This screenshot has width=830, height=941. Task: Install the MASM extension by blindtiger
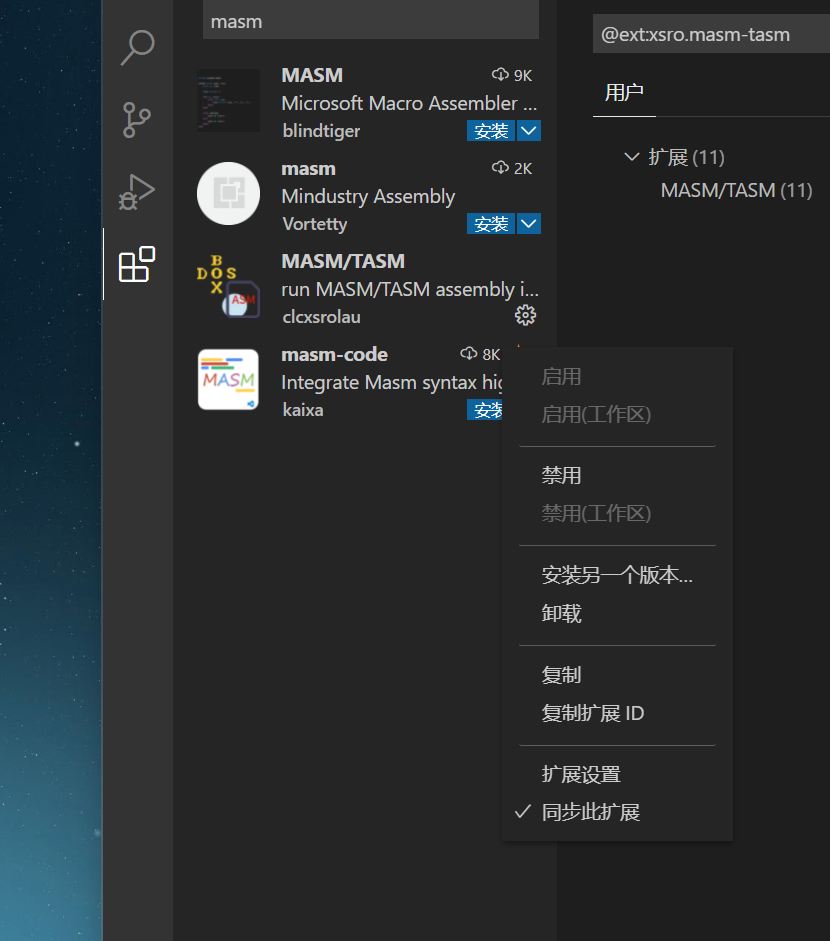click(x=492, y=130)
